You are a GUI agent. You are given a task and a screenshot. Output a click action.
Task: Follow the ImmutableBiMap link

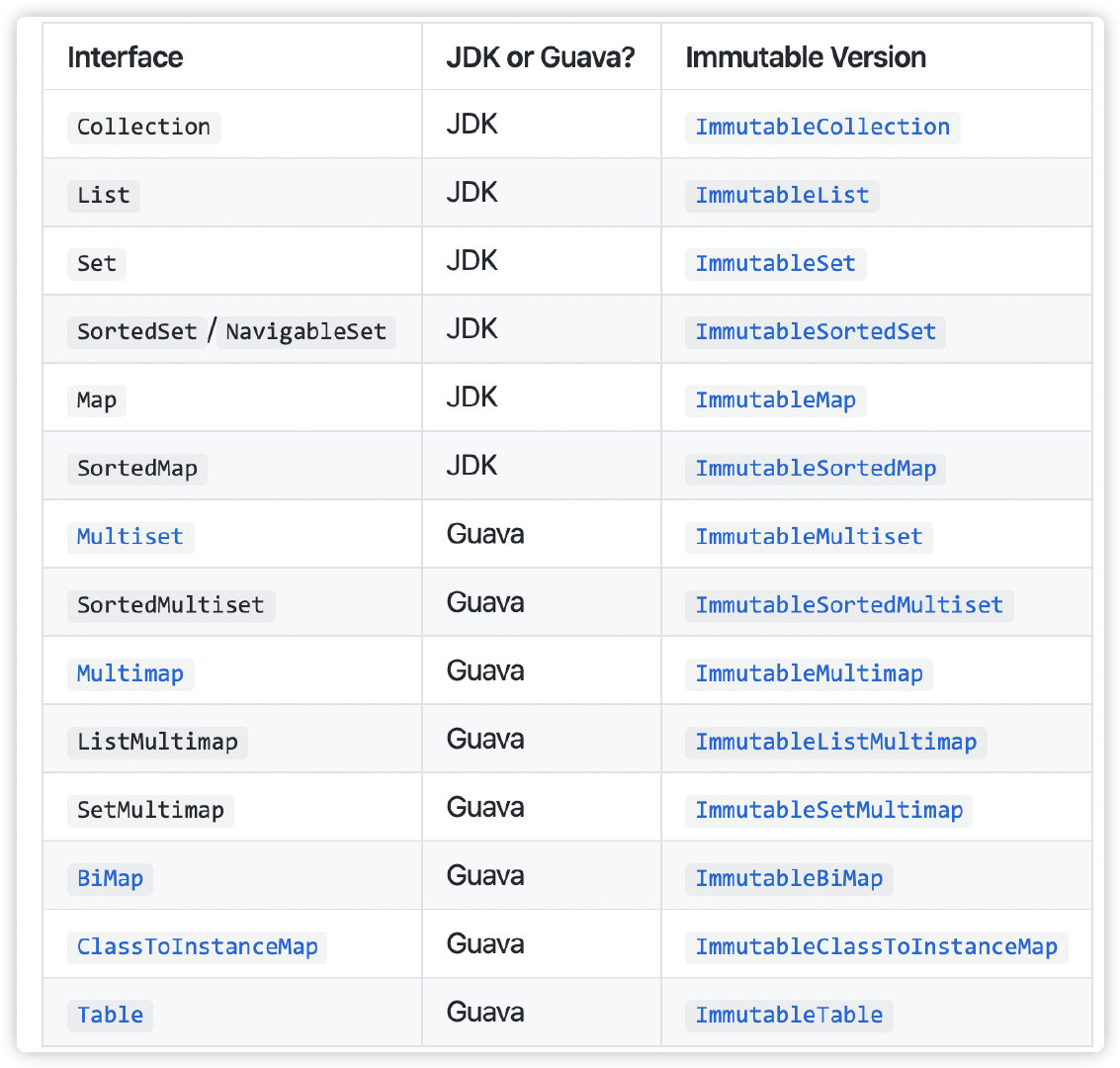click(x=788, y=878)
